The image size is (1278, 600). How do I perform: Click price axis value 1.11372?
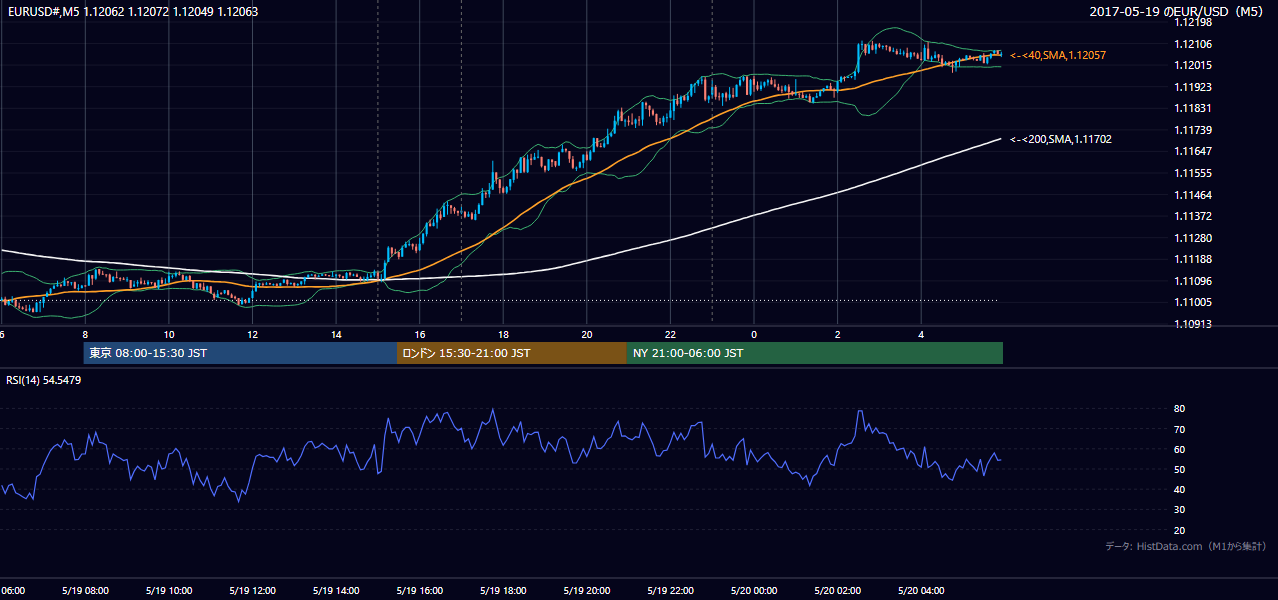click(1192, 216)
